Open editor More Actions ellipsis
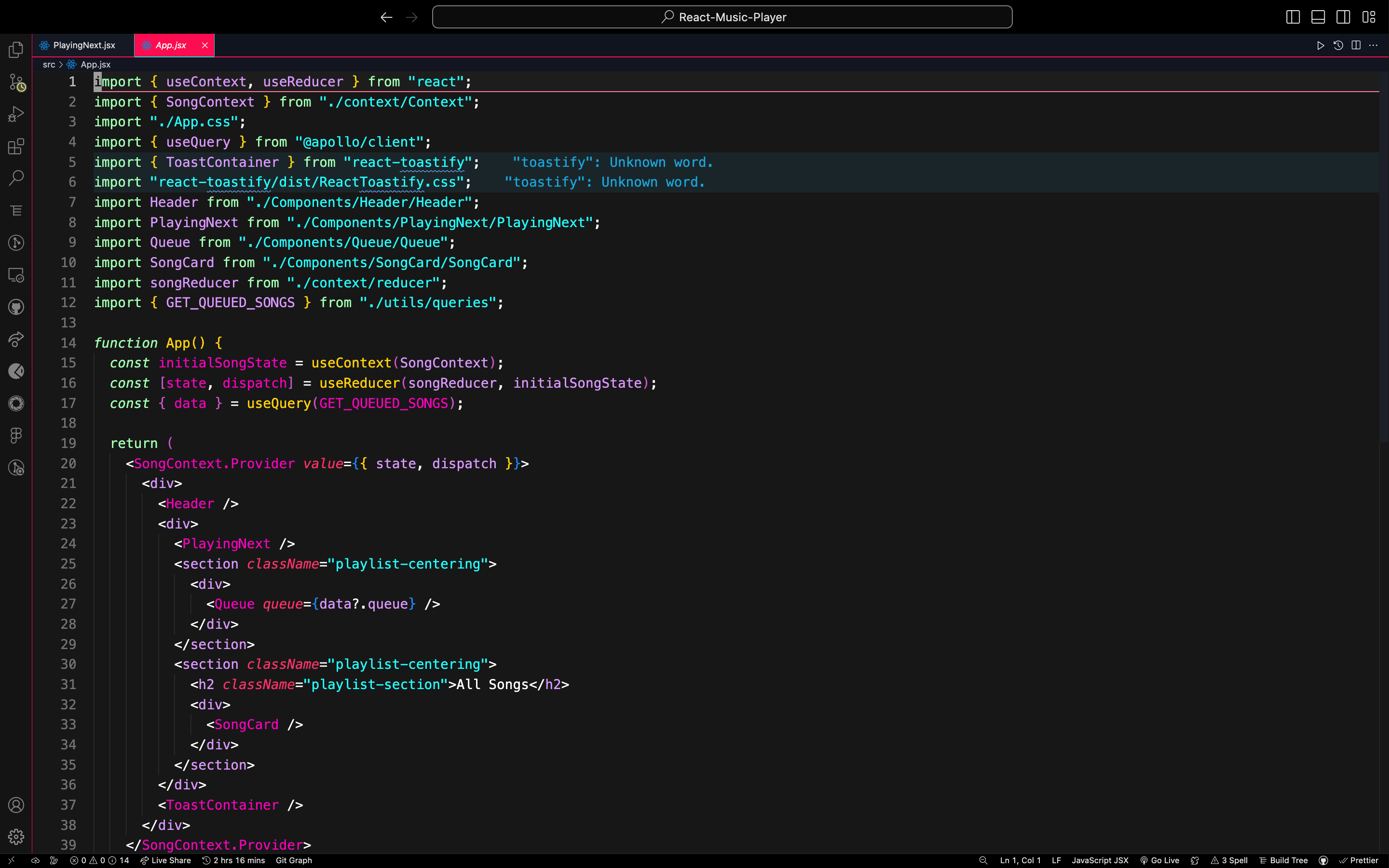1389x868 pixels. [1373, 45]
